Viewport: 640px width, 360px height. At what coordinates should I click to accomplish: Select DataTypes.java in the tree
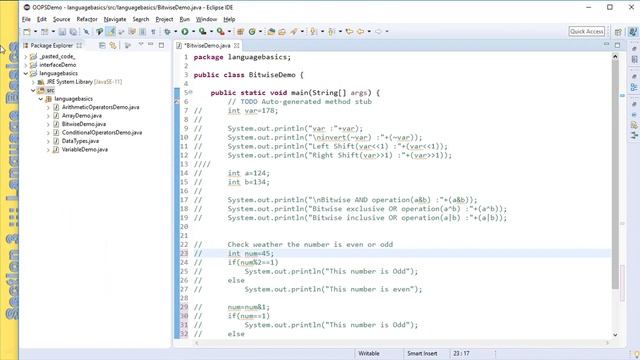pos(80,141)
